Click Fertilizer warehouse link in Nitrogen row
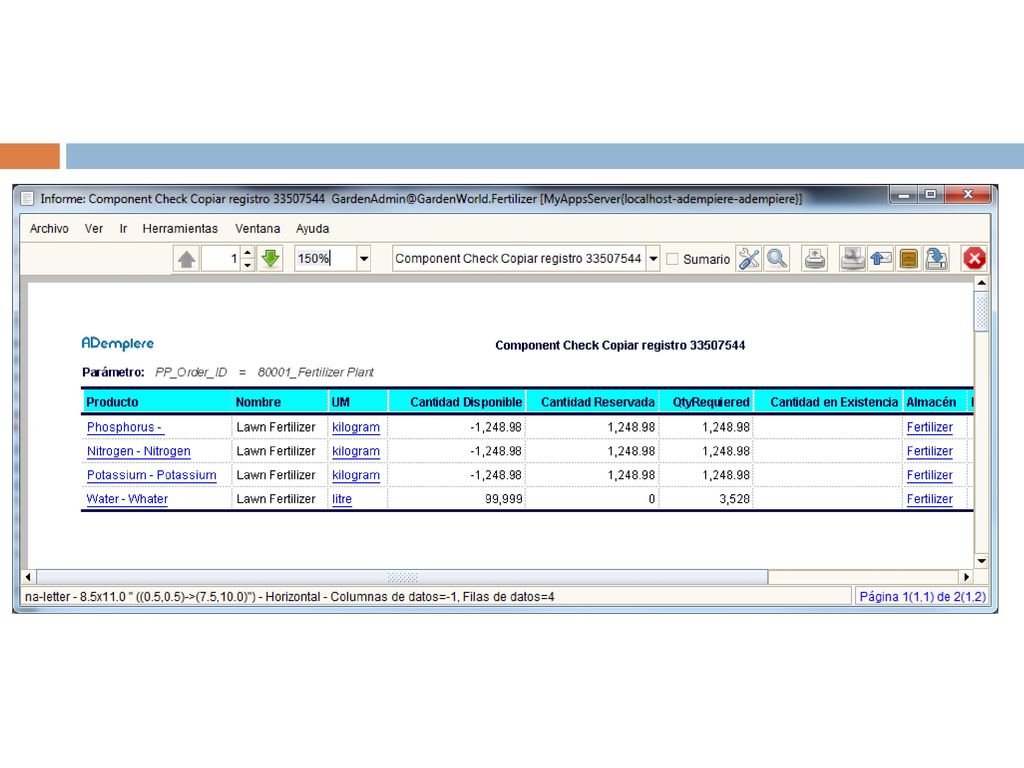Screen dimensions: 1024x768 coord(929,451)
